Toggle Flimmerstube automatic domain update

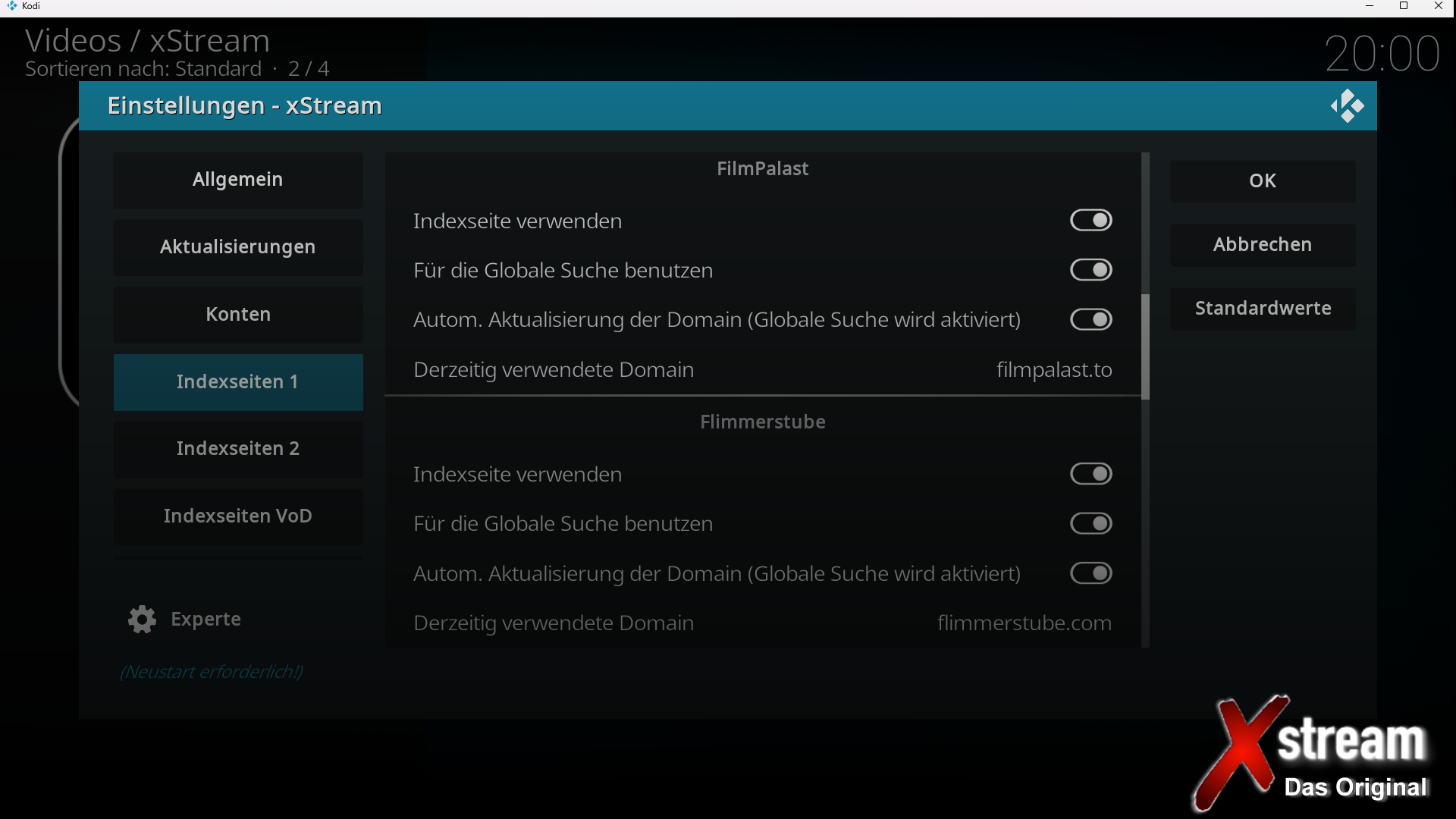1090,573
